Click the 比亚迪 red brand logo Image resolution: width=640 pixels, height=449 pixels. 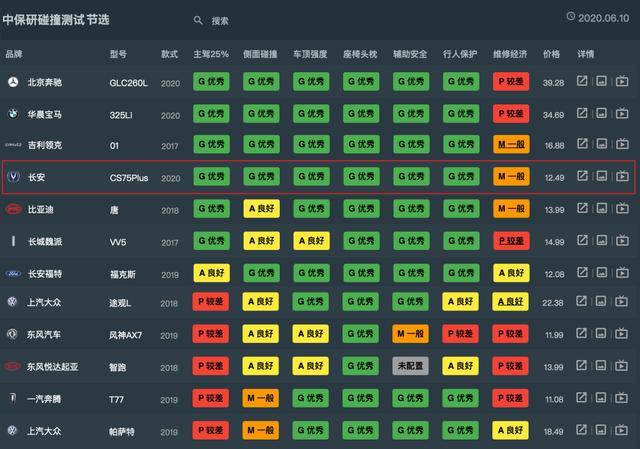tap(13, 209)
